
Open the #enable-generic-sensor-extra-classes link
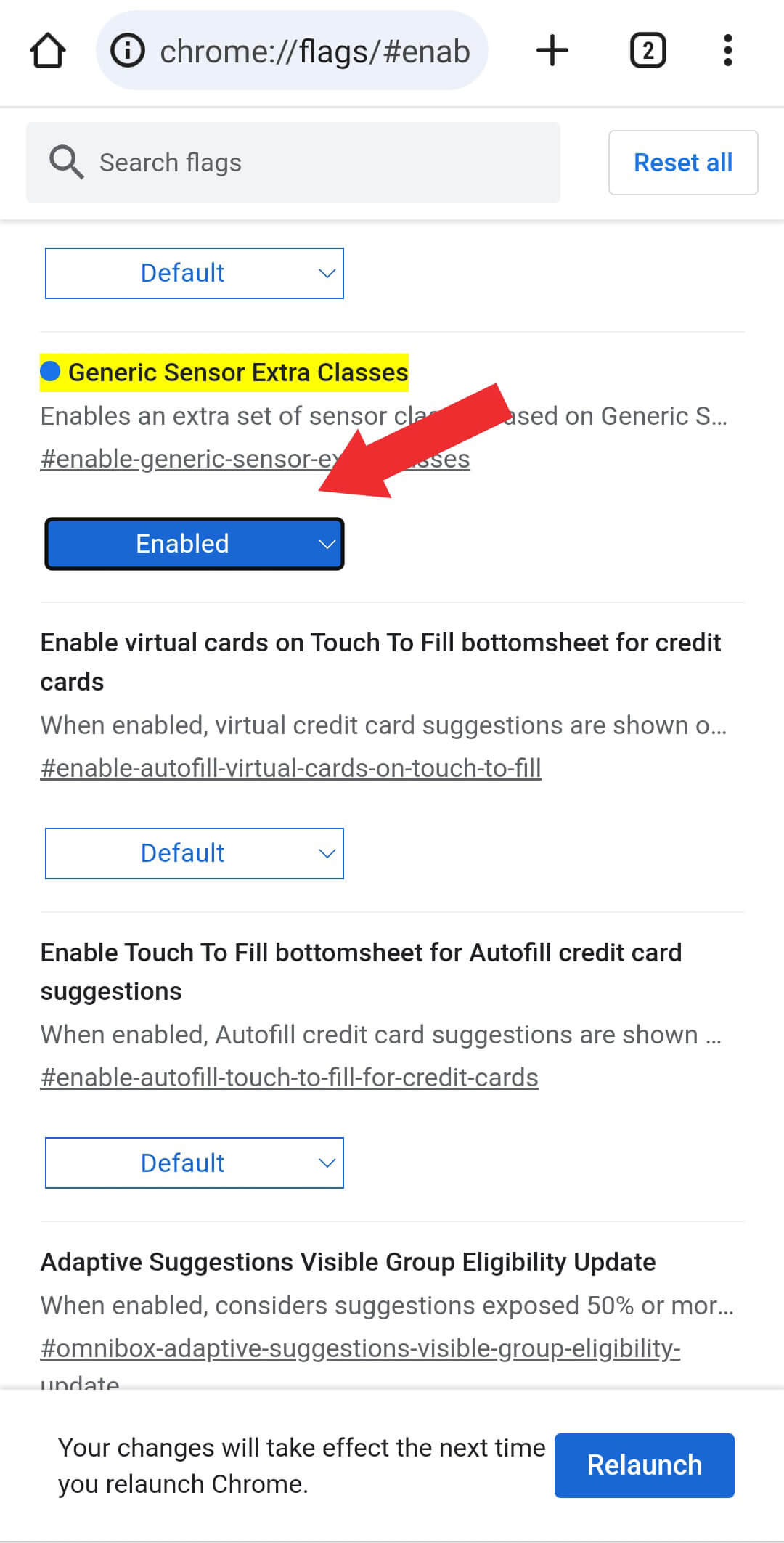click(255, 459)
